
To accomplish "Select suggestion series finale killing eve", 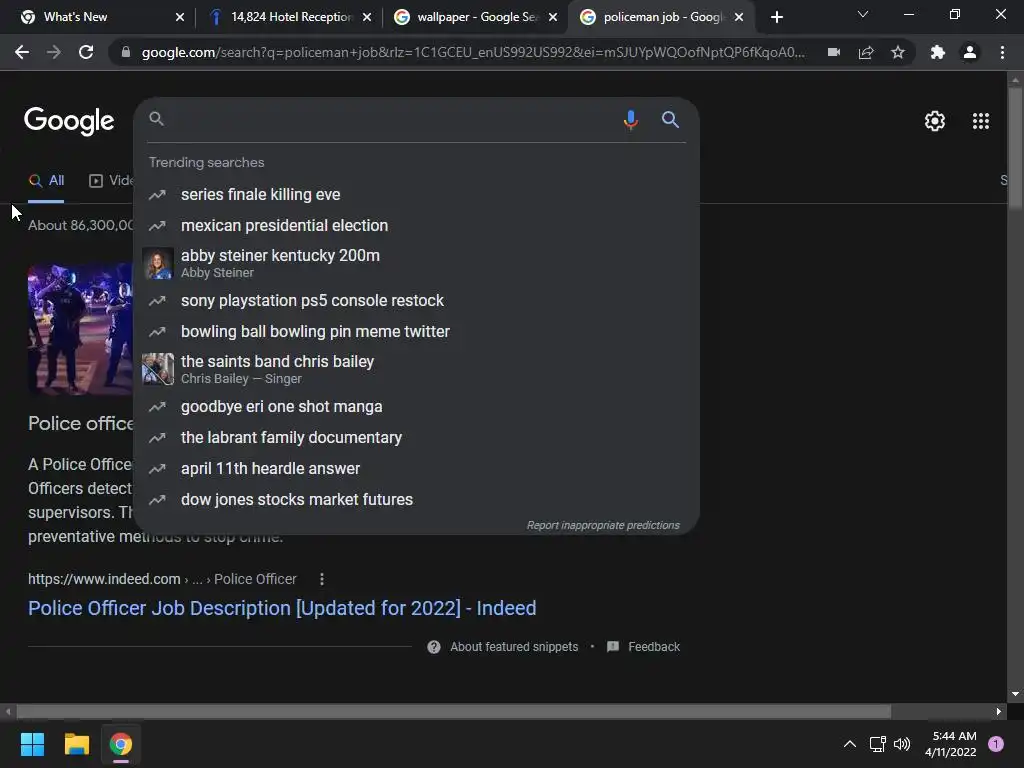I will [416, 195].
